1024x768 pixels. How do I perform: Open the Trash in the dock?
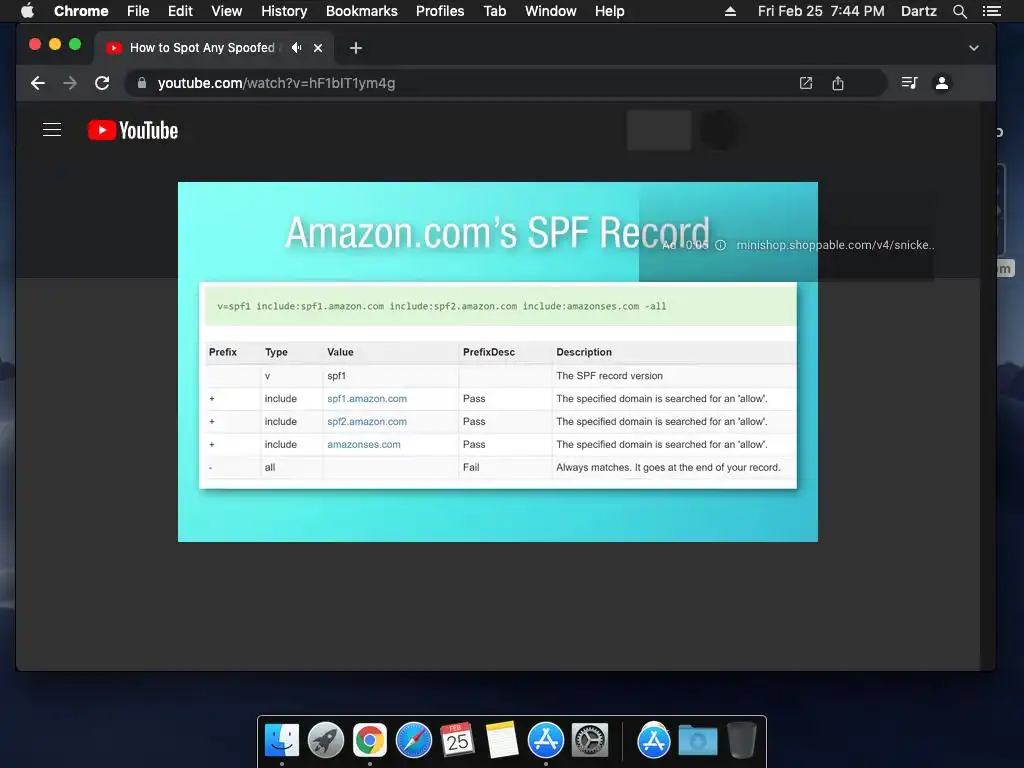tap(742, 741)
